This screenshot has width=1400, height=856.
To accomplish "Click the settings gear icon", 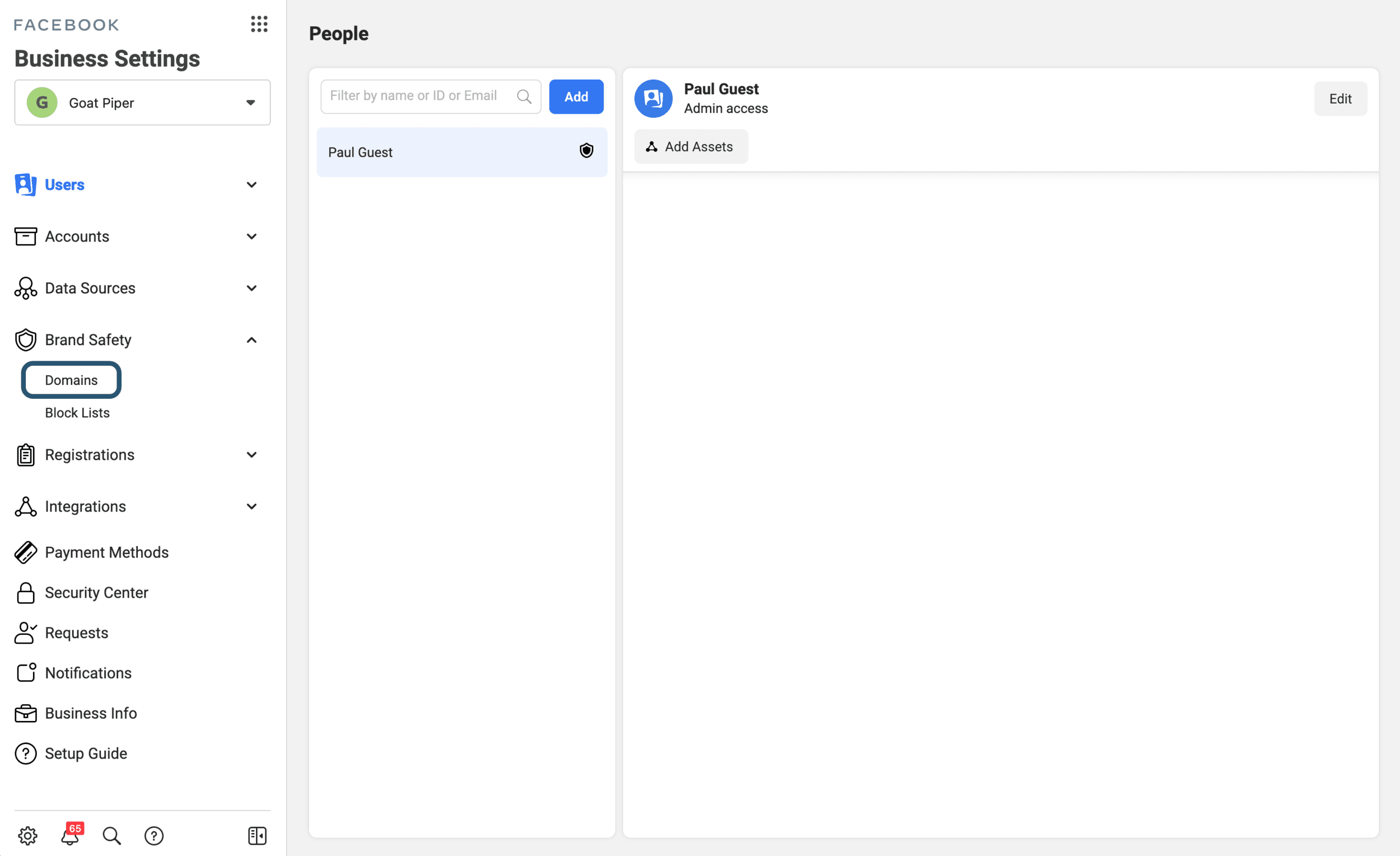I will pos(27,835).
